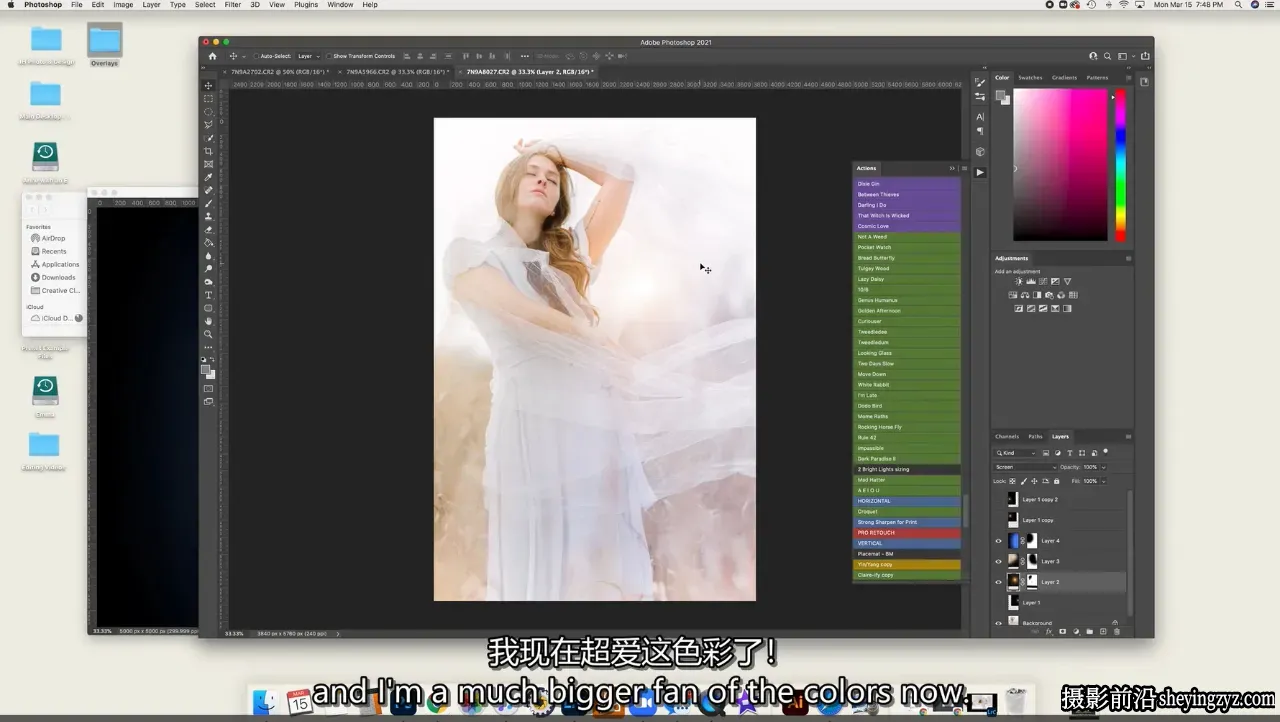Select the Brush tool
Screen dimensions: 1280x722
coord(208,203)
